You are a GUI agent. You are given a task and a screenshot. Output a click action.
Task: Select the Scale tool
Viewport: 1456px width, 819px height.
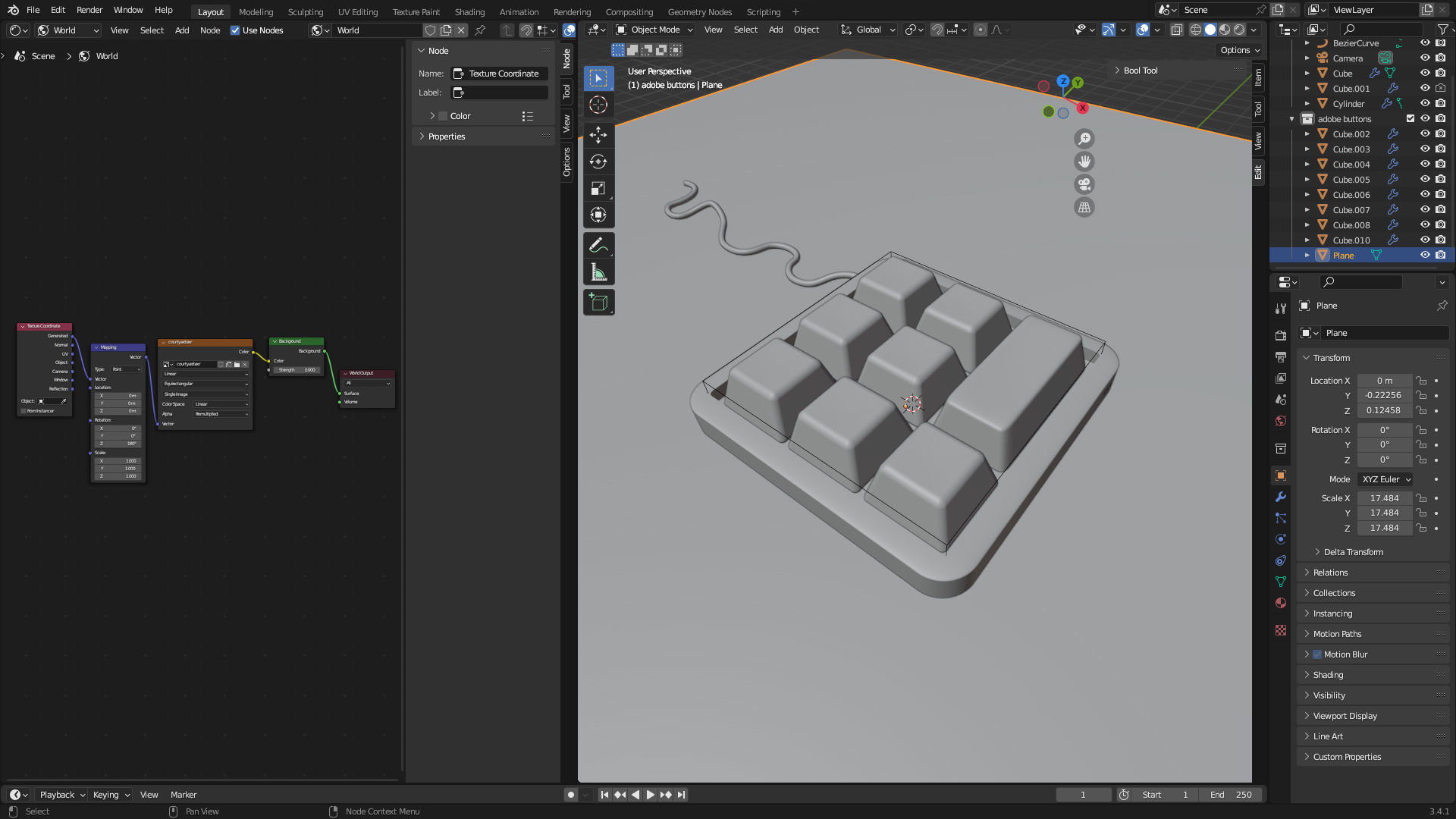598,188
